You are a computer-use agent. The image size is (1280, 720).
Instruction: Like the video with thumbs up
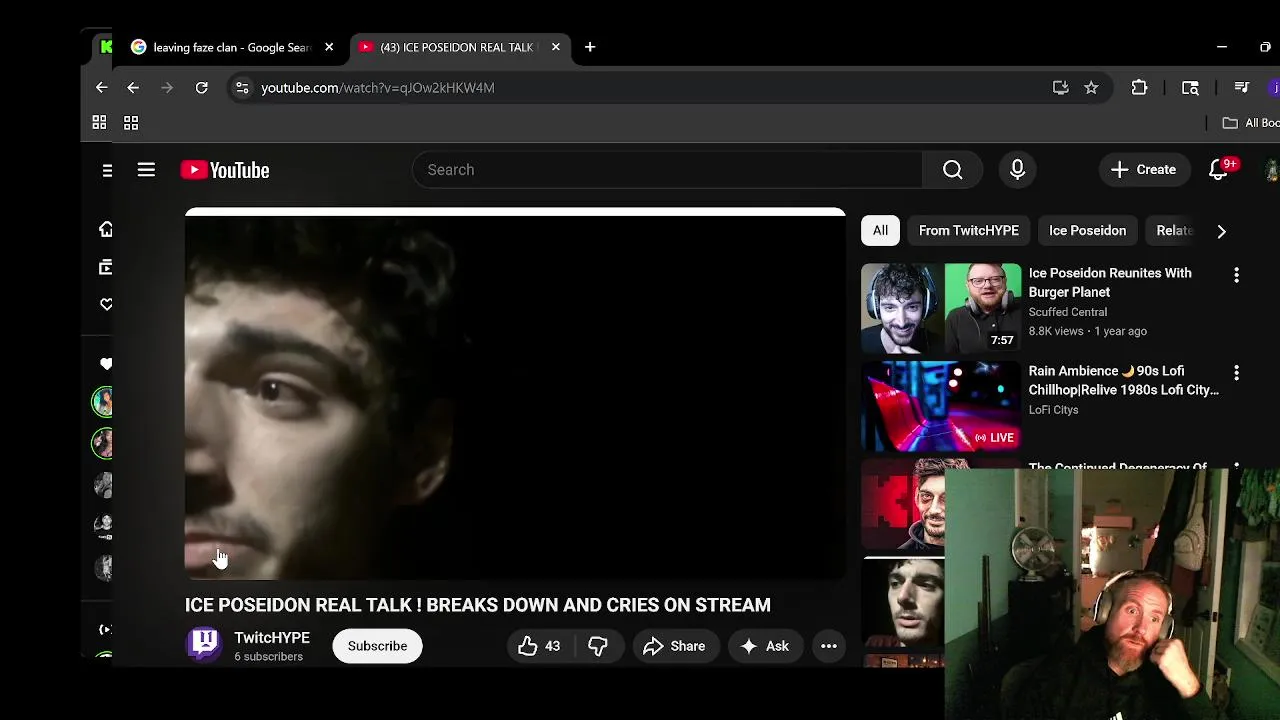538,646
